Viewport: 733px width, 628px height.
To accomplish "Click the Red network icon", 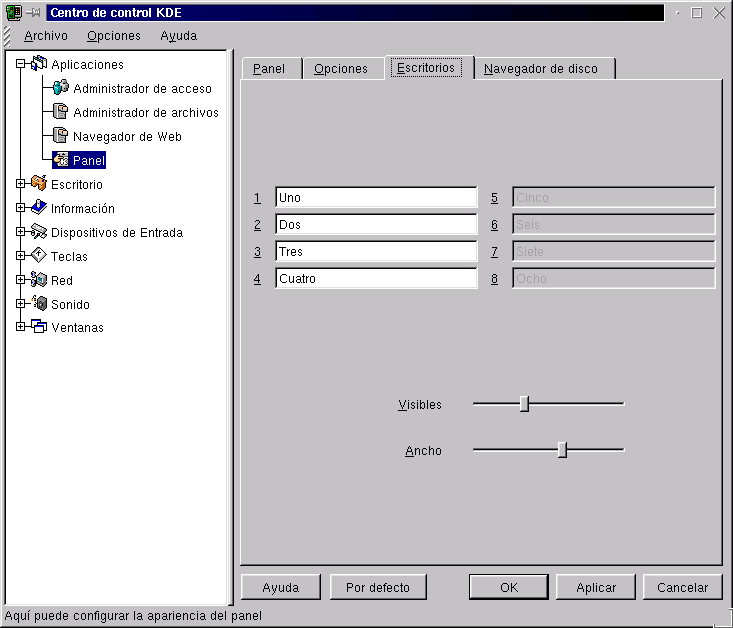I will 39,280.
